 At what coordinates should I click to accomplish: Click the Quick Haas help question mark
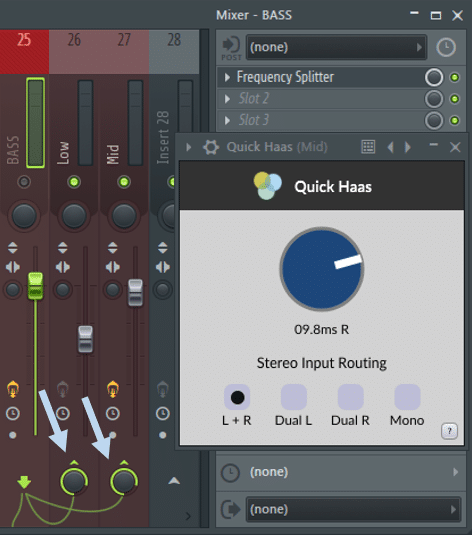point(449,431)
